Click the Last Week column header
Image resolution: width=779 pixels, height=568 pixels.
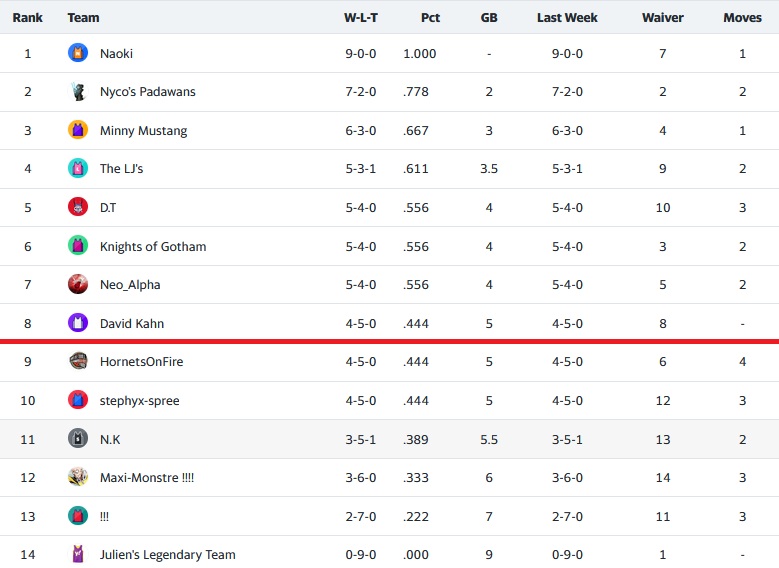click(x=567, y=17)
